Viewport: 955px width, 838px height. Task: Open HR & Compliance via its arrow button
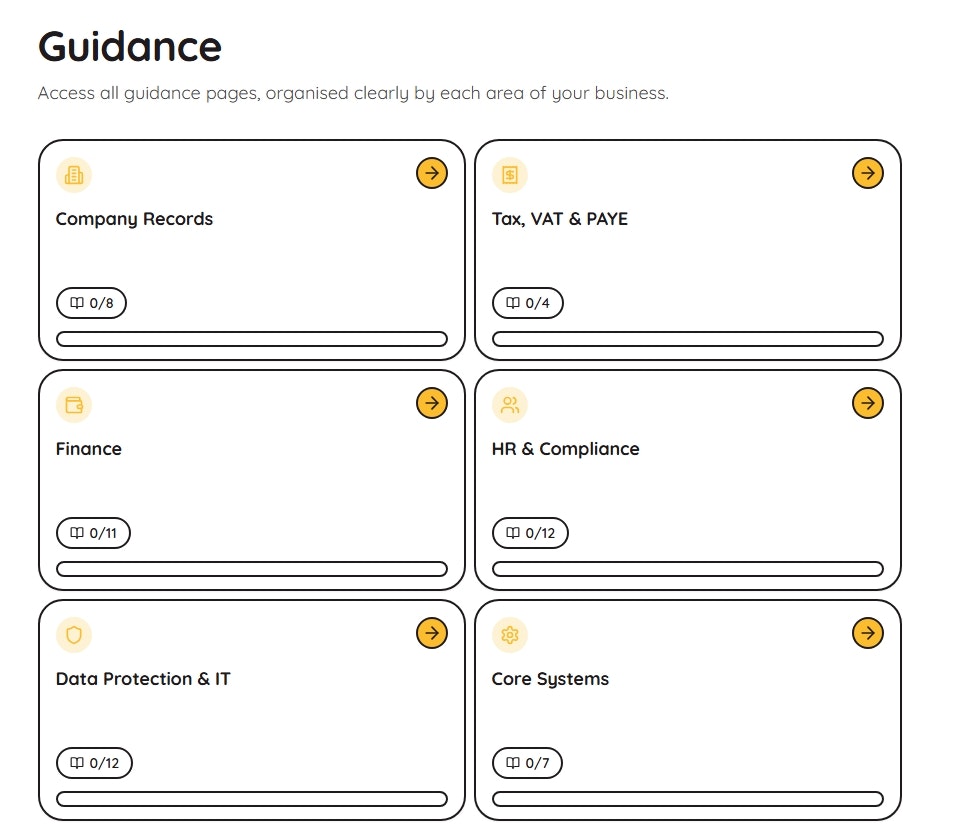(867, 403)
